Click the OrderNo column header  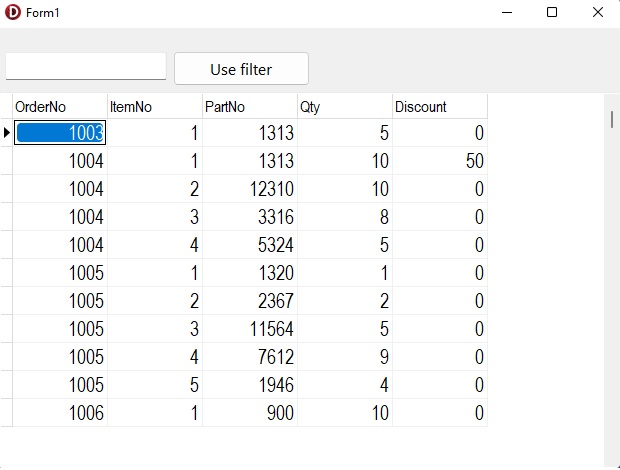(60, 107)
